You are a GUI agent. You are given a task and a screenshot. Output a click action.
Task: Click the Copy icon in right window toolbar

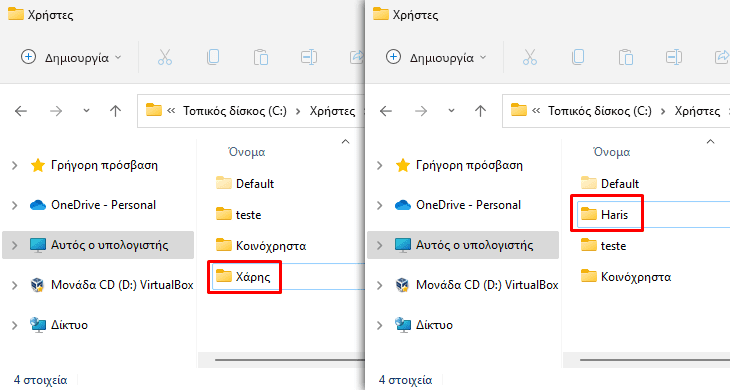tap(578, 57)
